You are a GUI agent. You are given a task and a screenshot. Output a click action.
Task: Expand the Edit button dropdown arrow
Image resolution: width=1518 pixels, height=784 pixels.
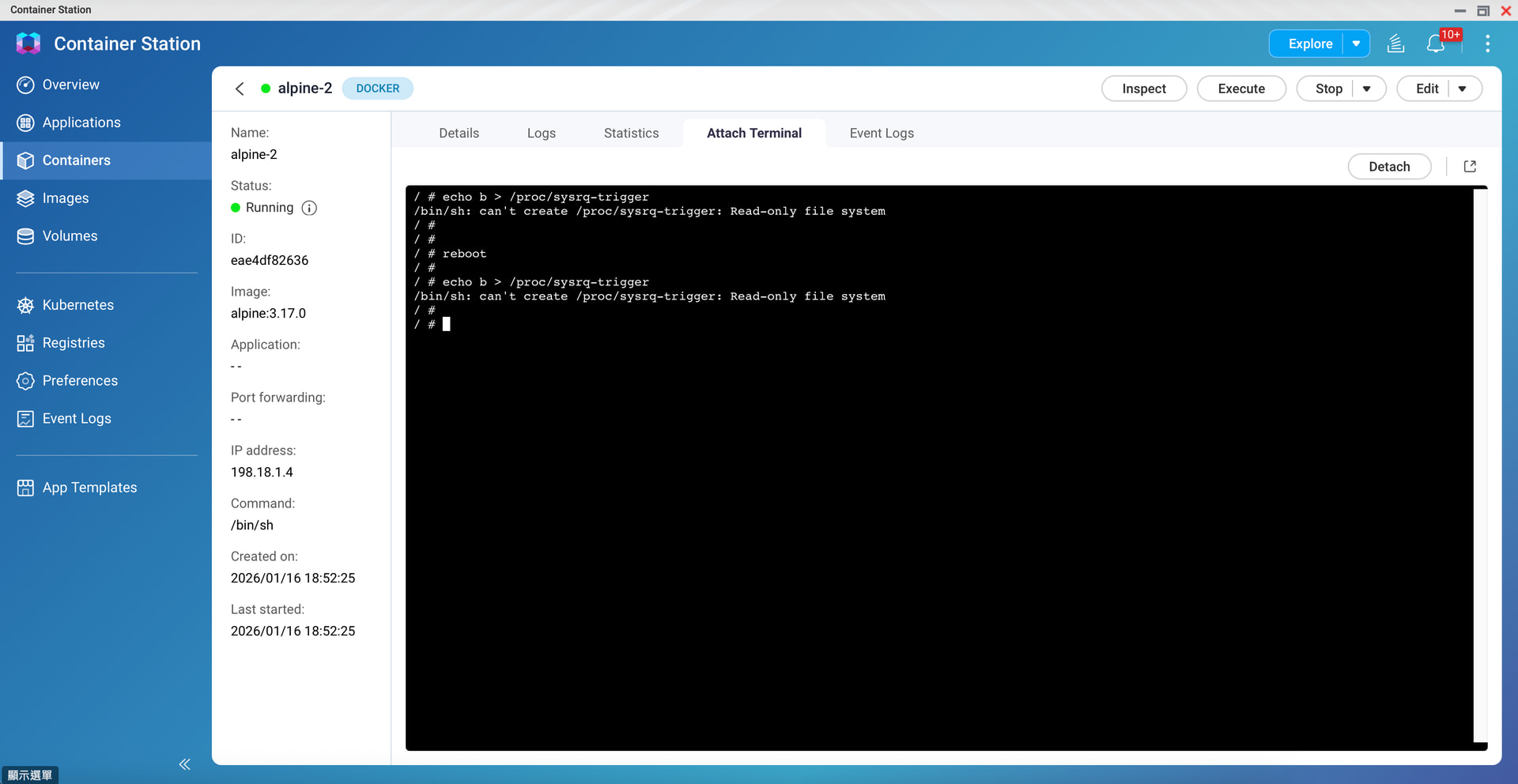(1463, 89)
